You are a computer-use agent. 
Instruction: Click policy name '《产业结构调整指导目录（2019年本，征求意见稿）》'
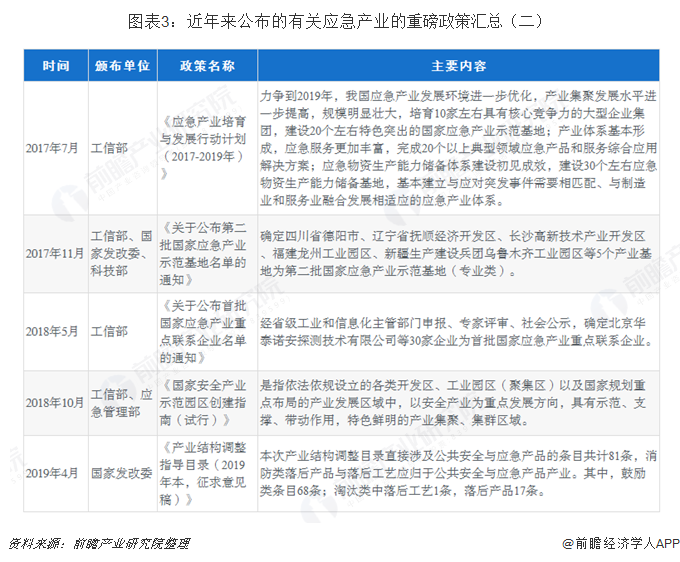(x=203, y=473)
